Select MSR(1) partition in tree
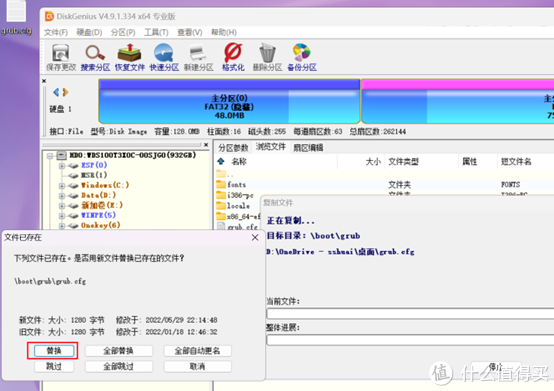 [94, 175]
